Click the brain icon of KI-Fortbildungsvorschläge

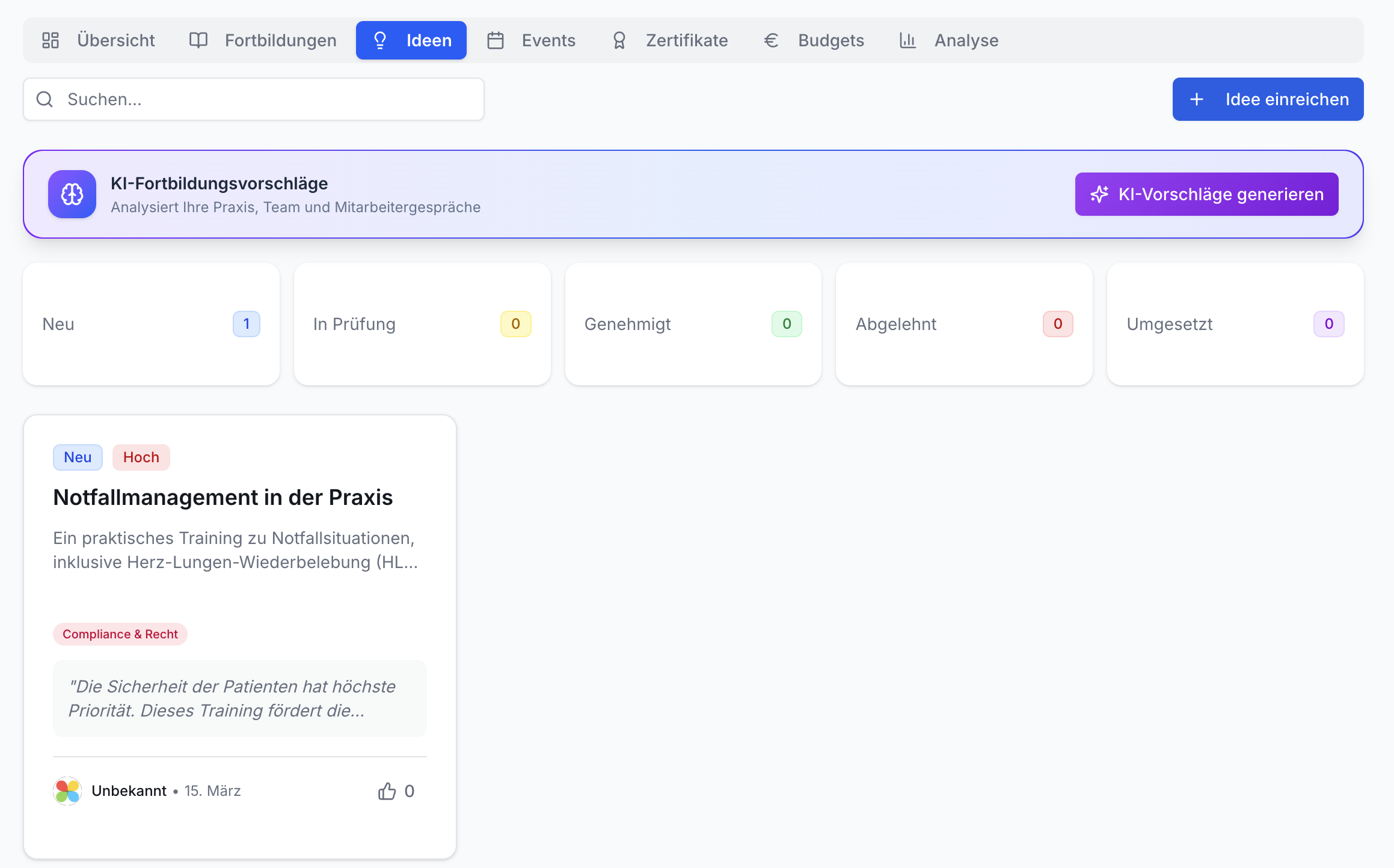pos(72,194)
